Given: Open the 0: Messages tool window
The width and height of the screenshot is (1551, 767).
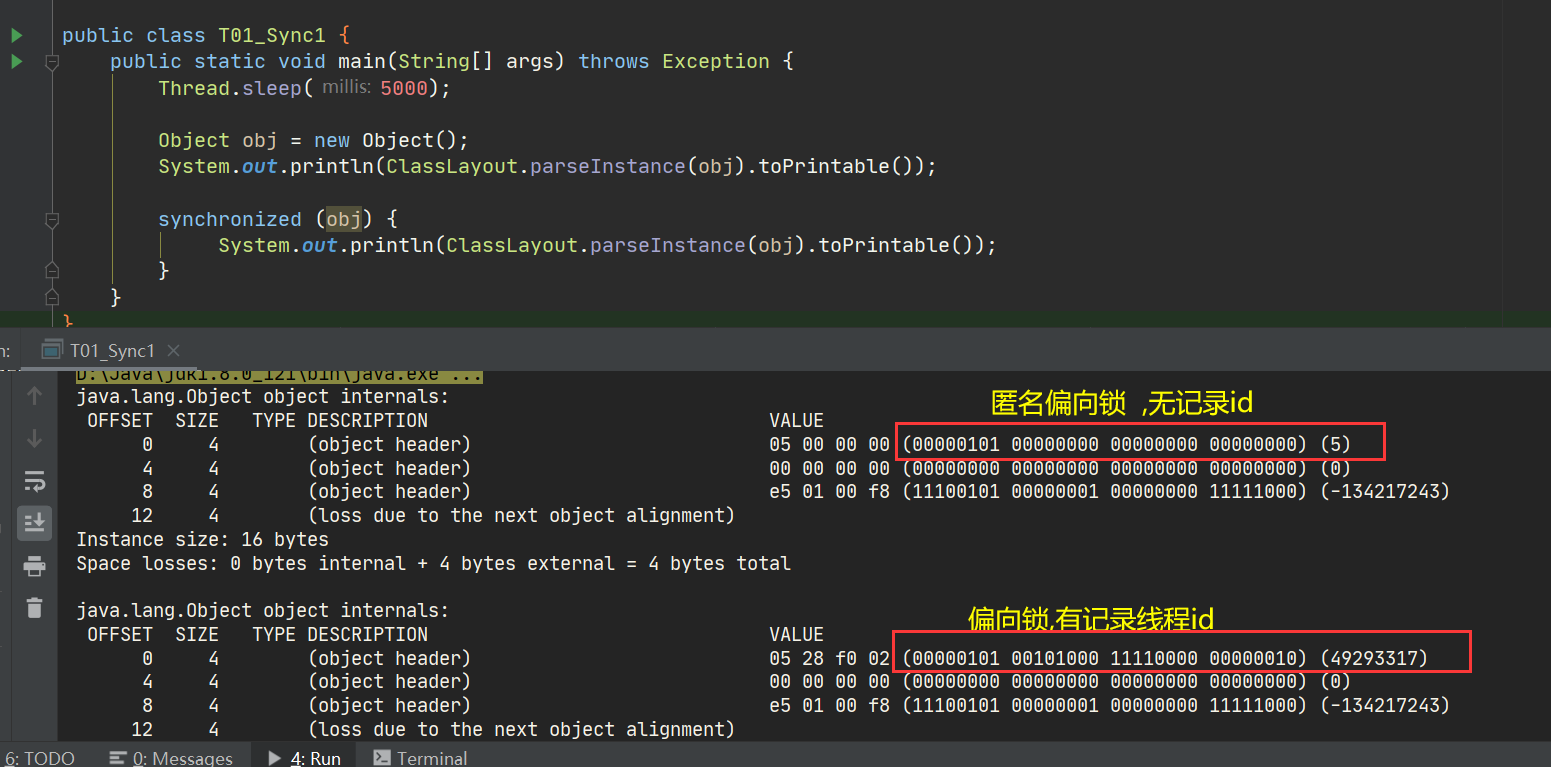Looking at the screenshot, I should coord(171,758).
